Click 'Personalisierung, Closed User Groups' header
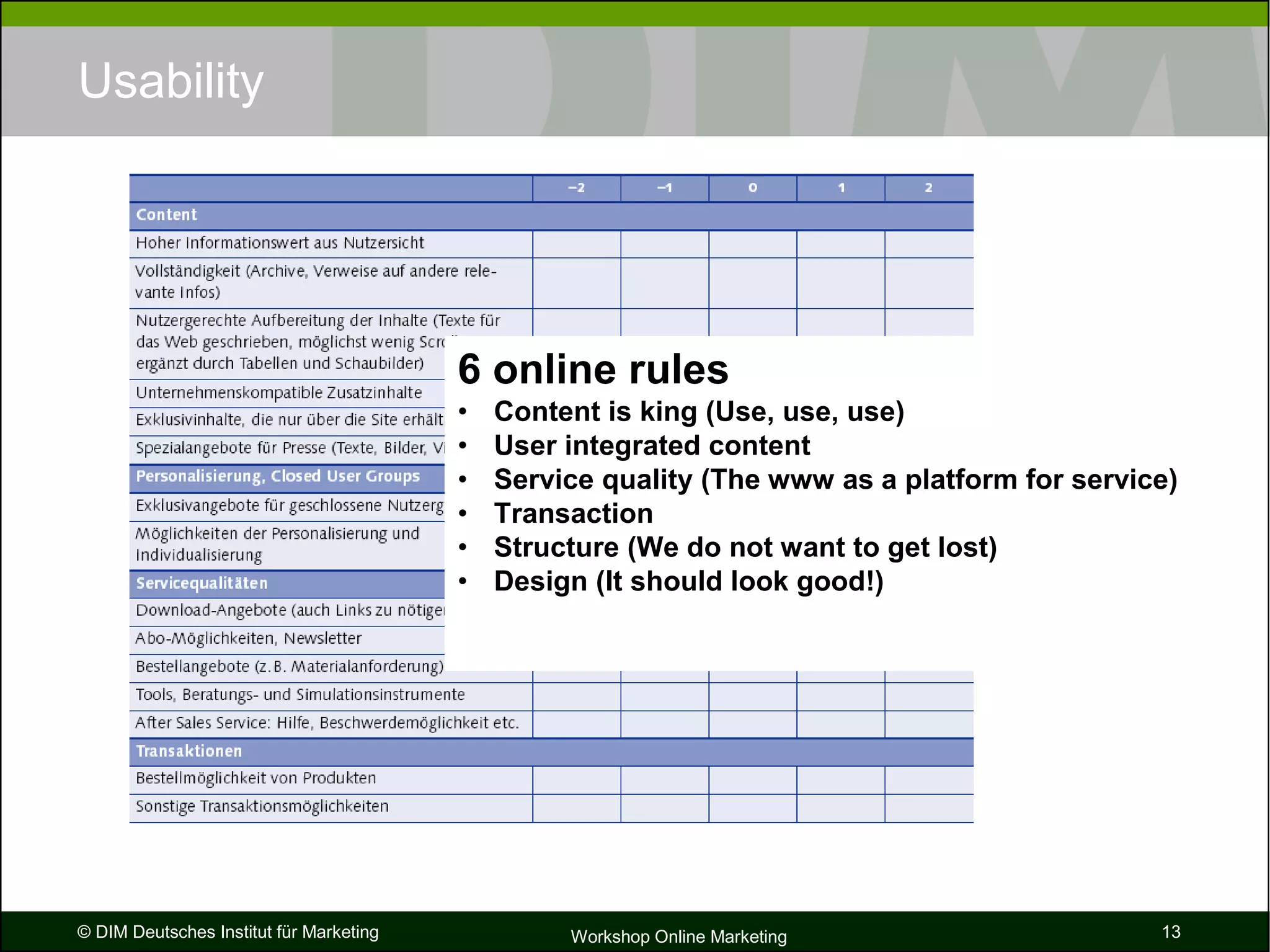Image resolution: width=1270 pixels, height=952 pixels. coord(278,476)
